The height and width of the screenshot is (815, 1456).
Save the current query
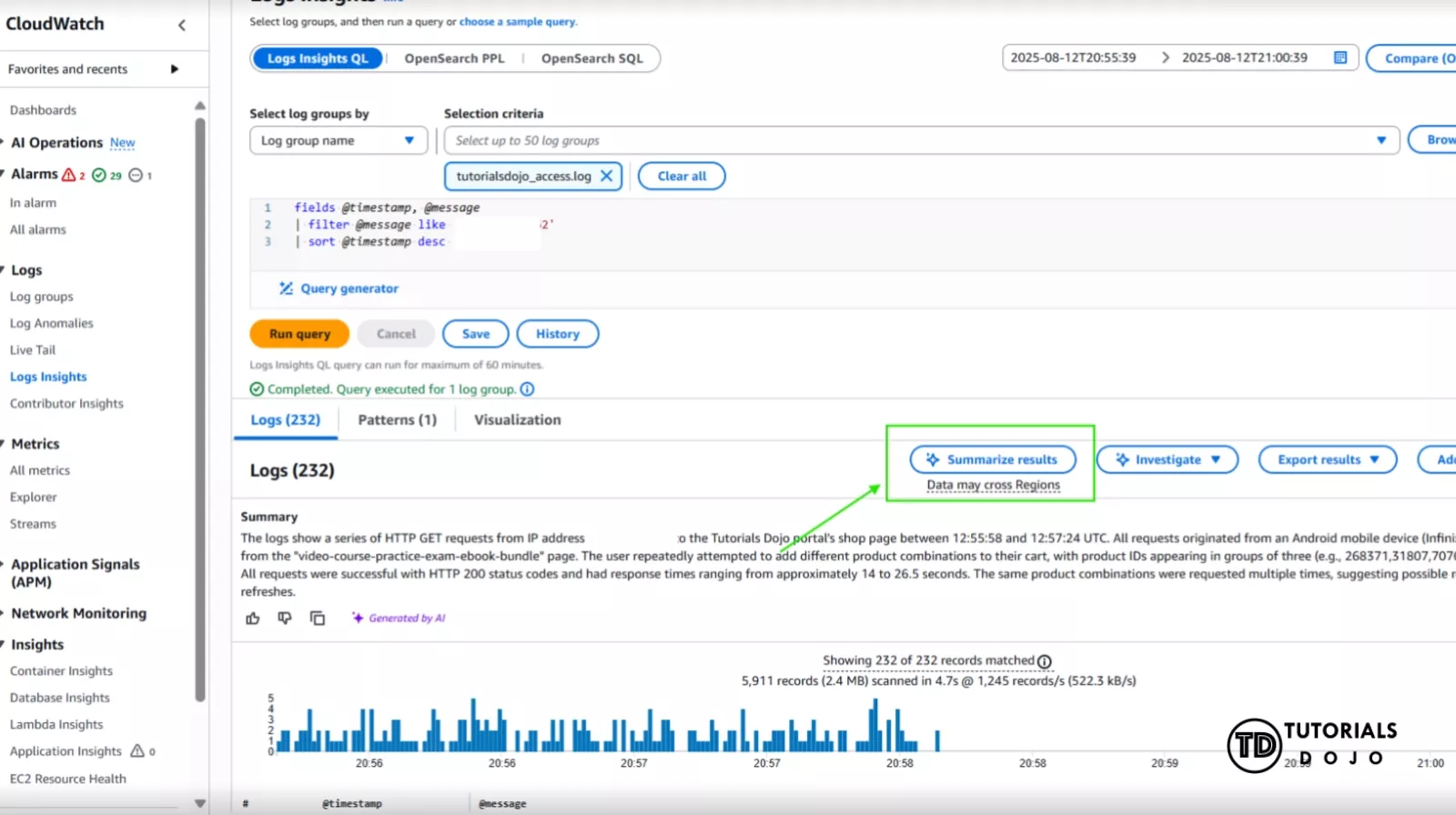pyautogui.click(x=476, y=334)
